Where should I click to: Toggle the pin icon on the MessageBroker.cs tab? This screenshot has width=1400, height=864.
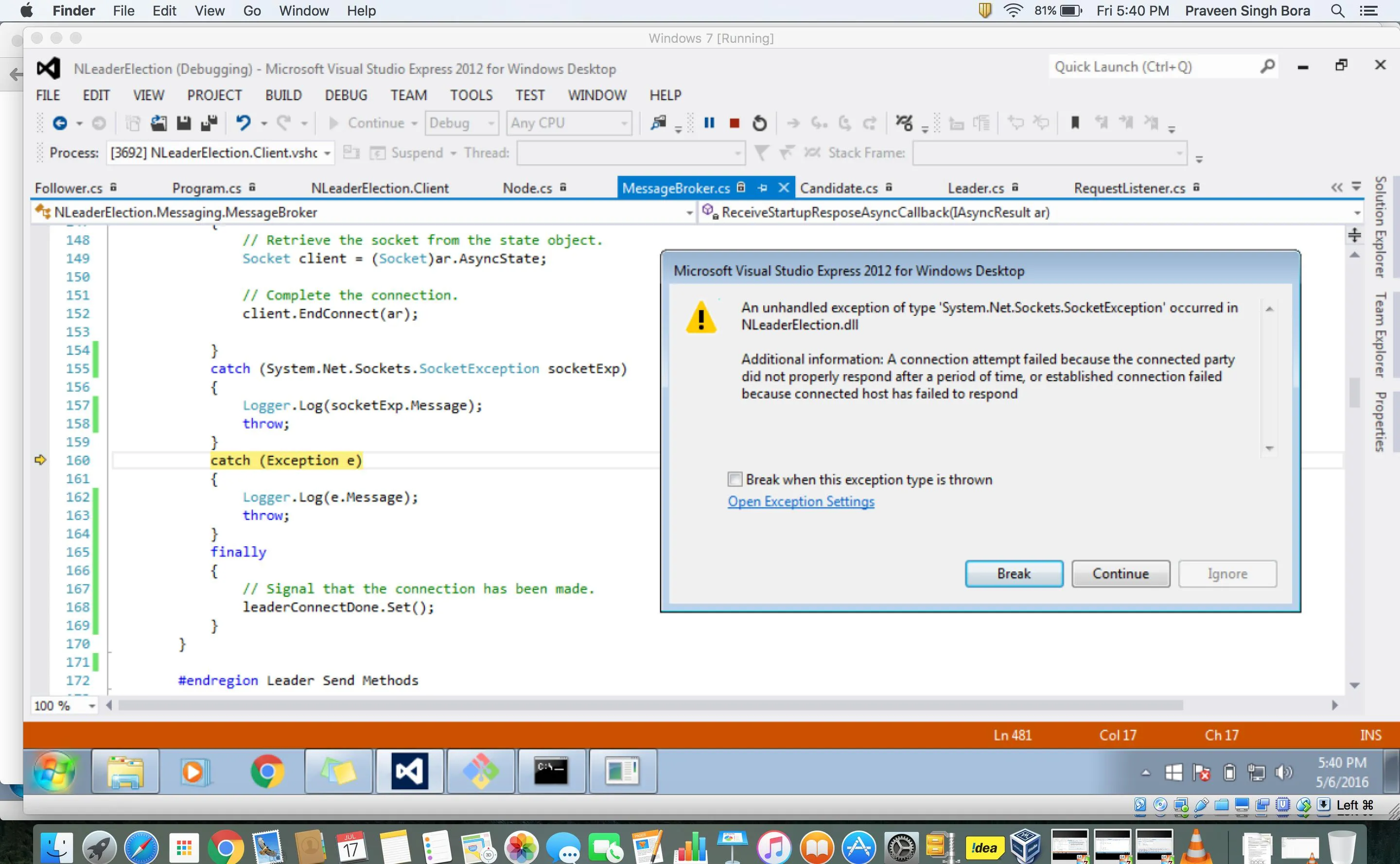[x=762, y=188]
